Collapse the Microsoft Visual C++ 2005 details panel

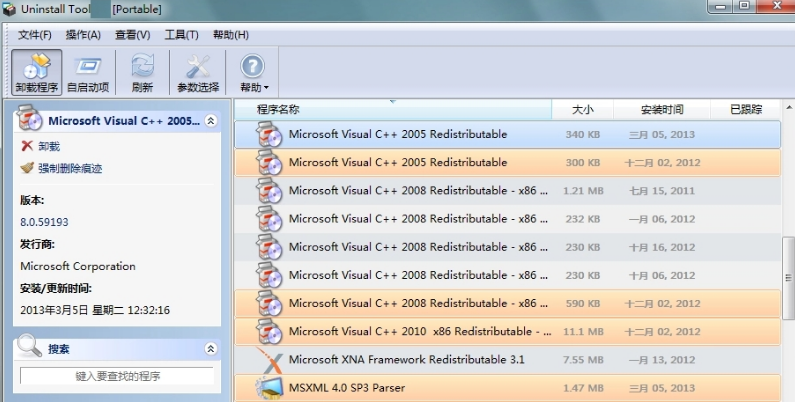[x=210, y=121]
